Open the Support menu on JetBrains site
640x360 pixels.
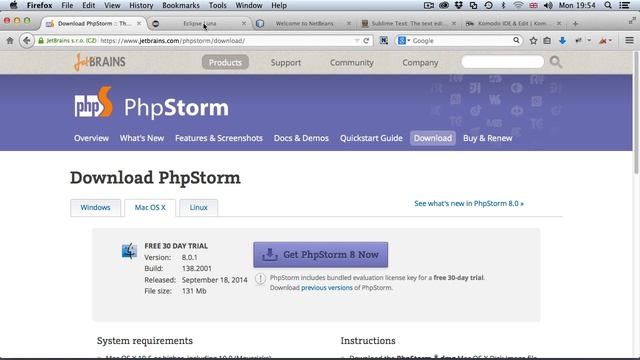286,62
